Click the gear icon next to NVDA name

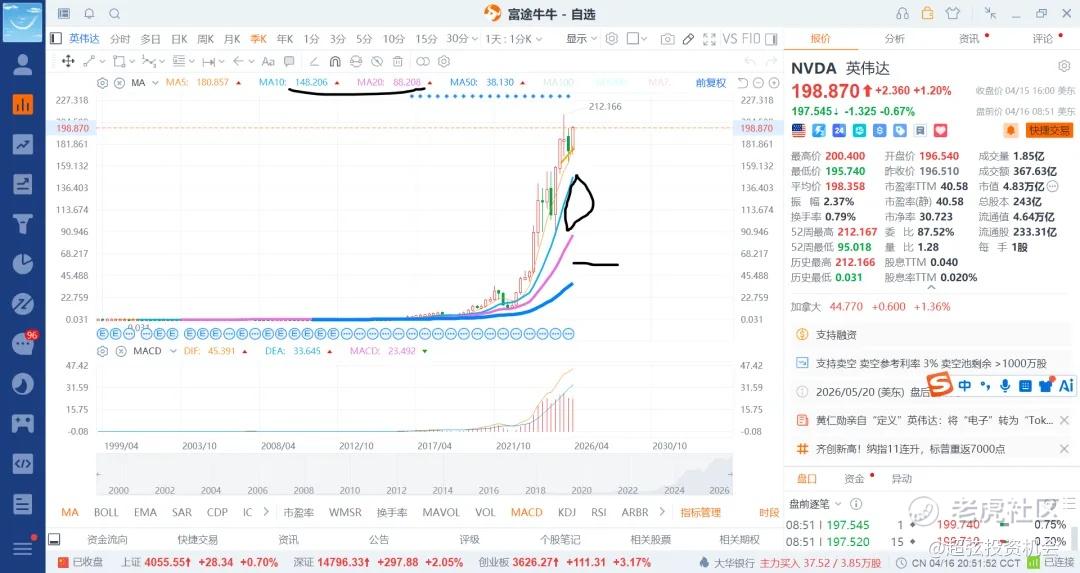tap(1063, 66)
